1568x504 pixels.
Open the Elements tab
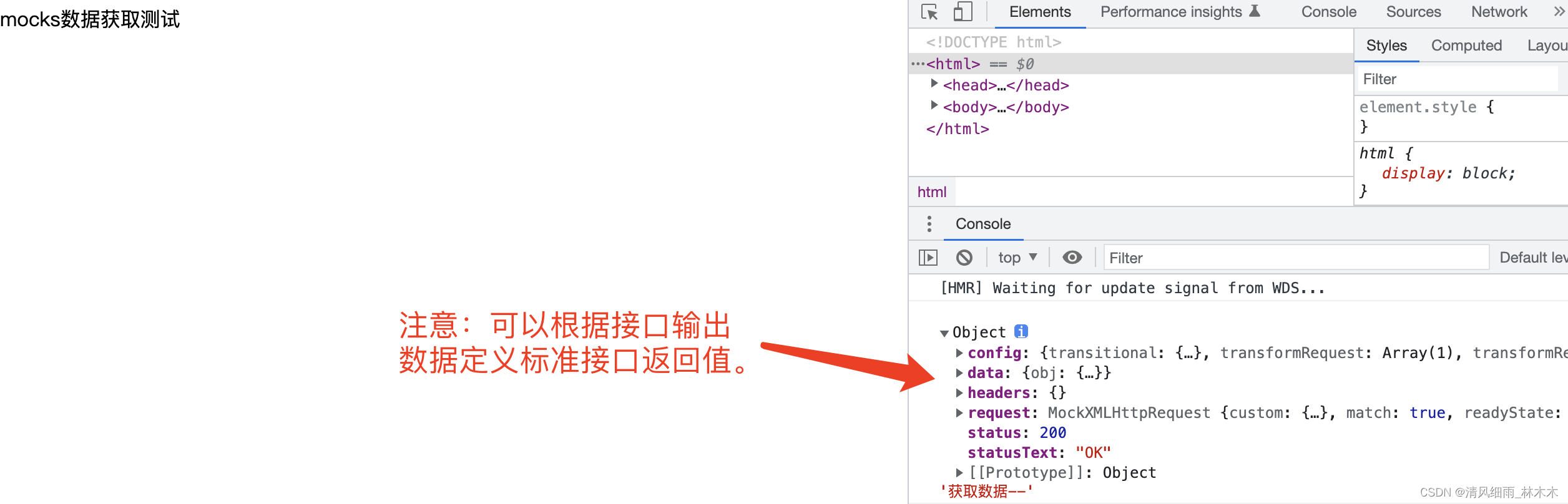pyautogui.click(x=1040, y=12)
